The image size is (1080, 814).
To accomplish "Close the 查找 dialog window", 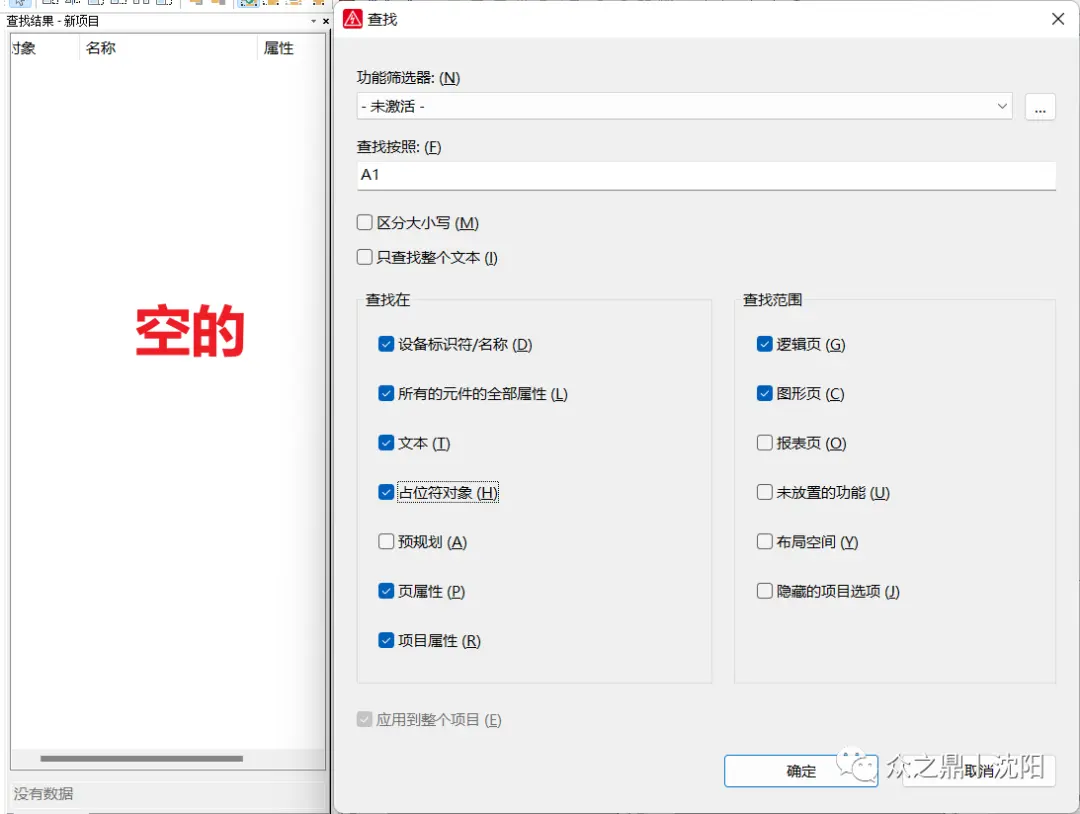I will point(1058,19).
